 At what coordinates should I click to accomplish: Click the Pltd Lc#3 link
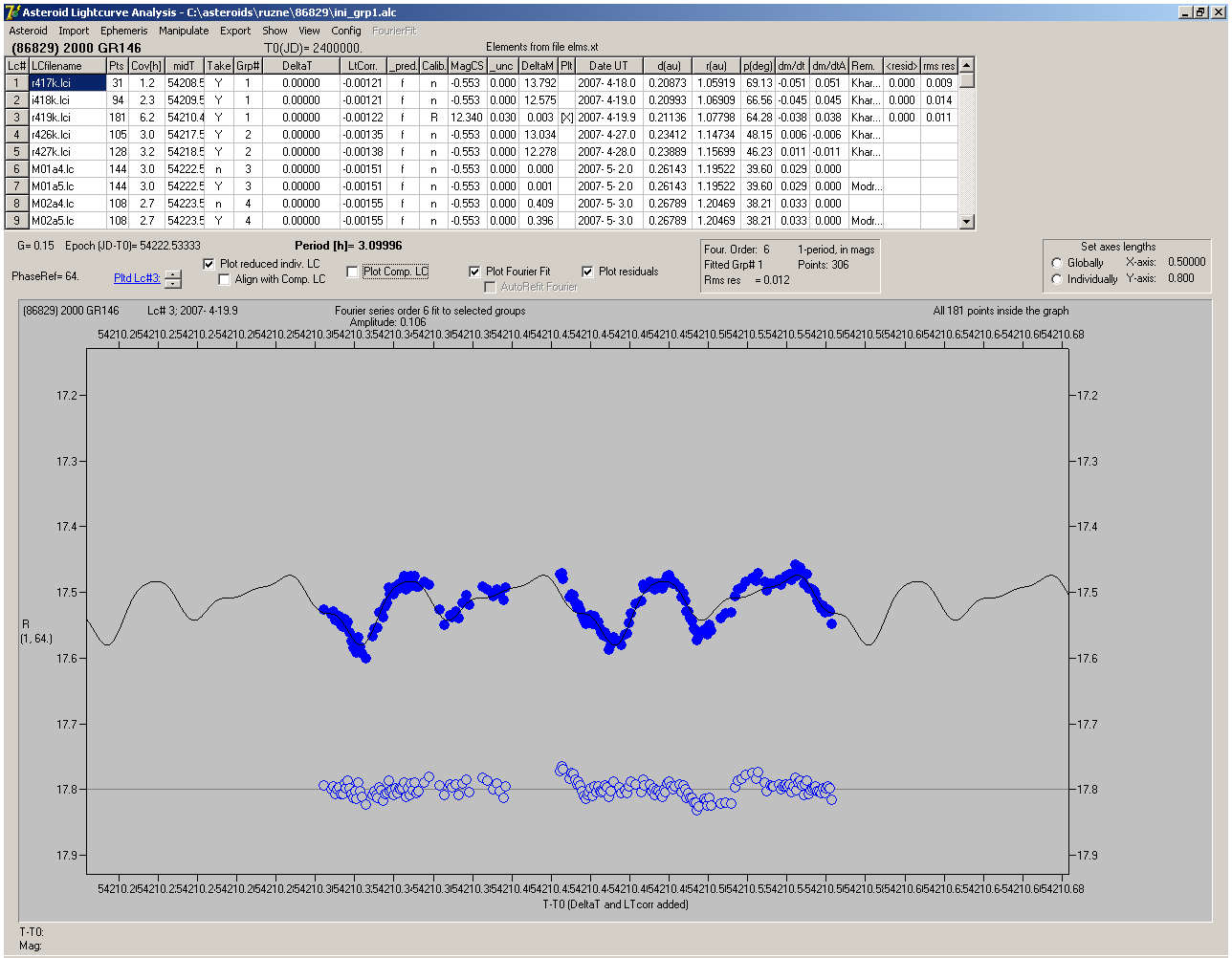[x=137, y=278]
